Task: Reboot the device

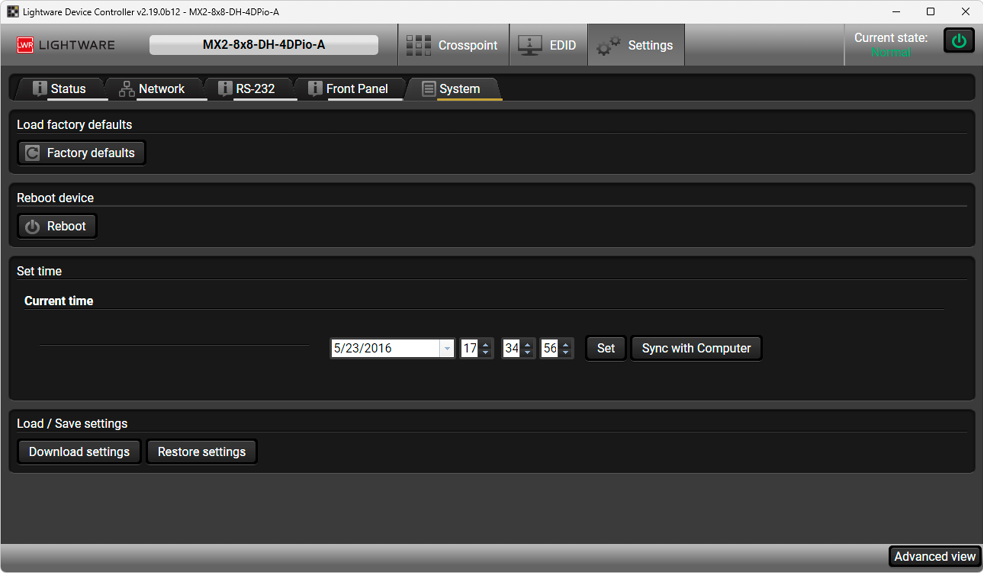Action: point(57,226)
